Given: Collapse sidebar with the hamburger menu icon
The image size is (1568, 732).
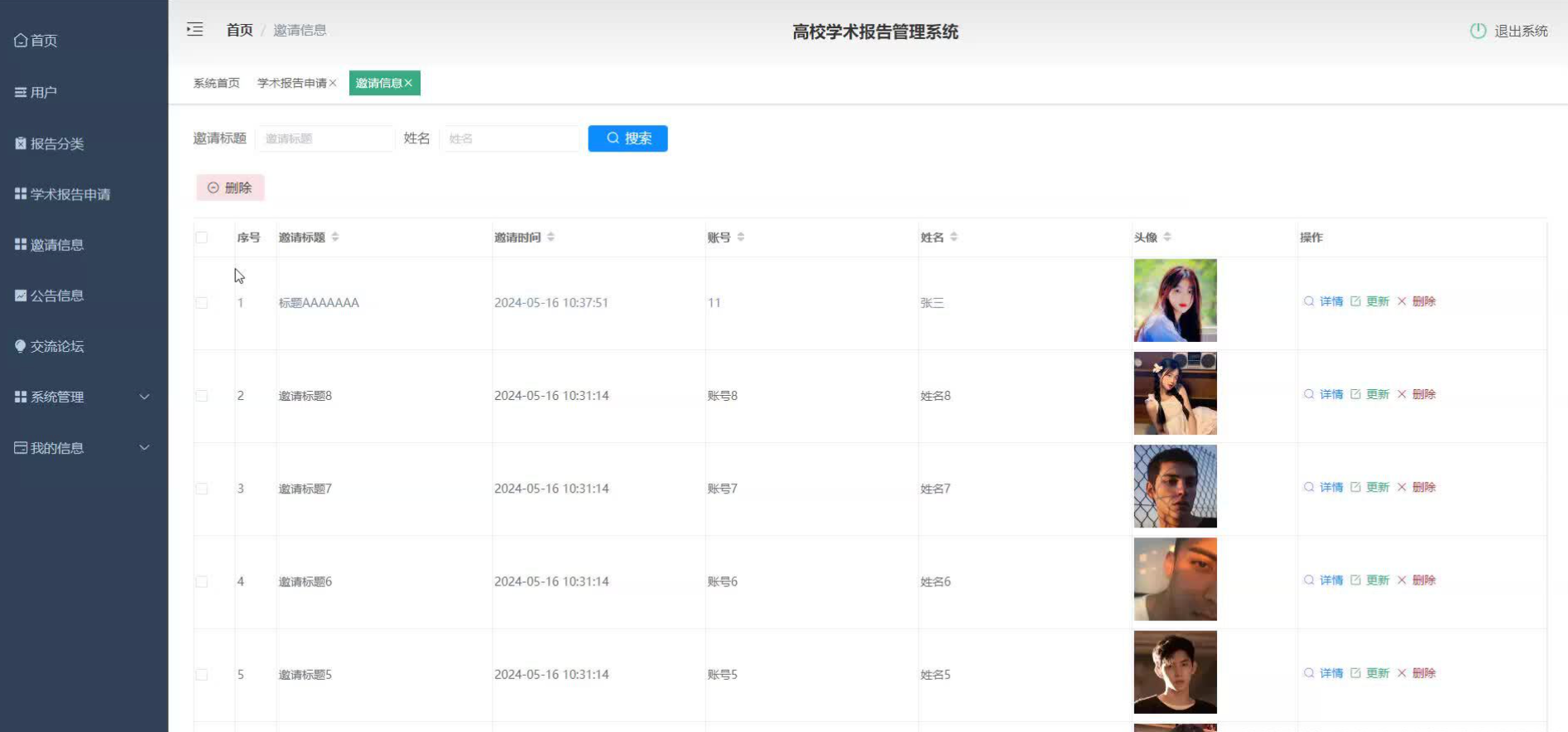Looking at the screenshot, I should 195,30.
